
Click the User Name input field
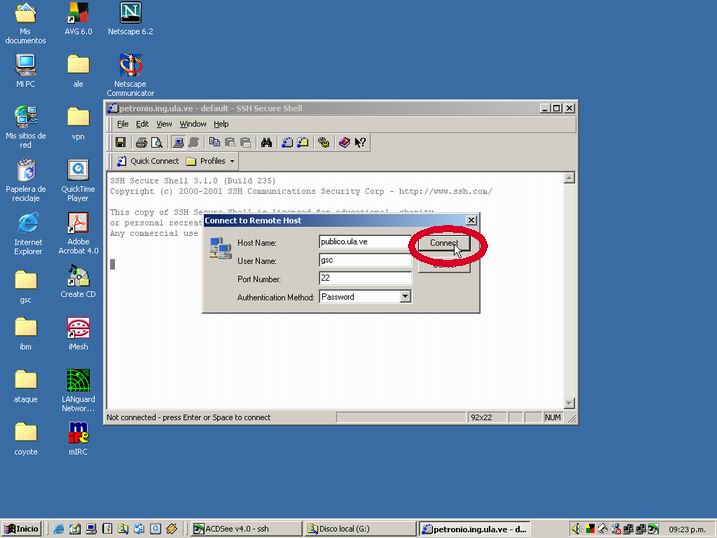[365, 260]
